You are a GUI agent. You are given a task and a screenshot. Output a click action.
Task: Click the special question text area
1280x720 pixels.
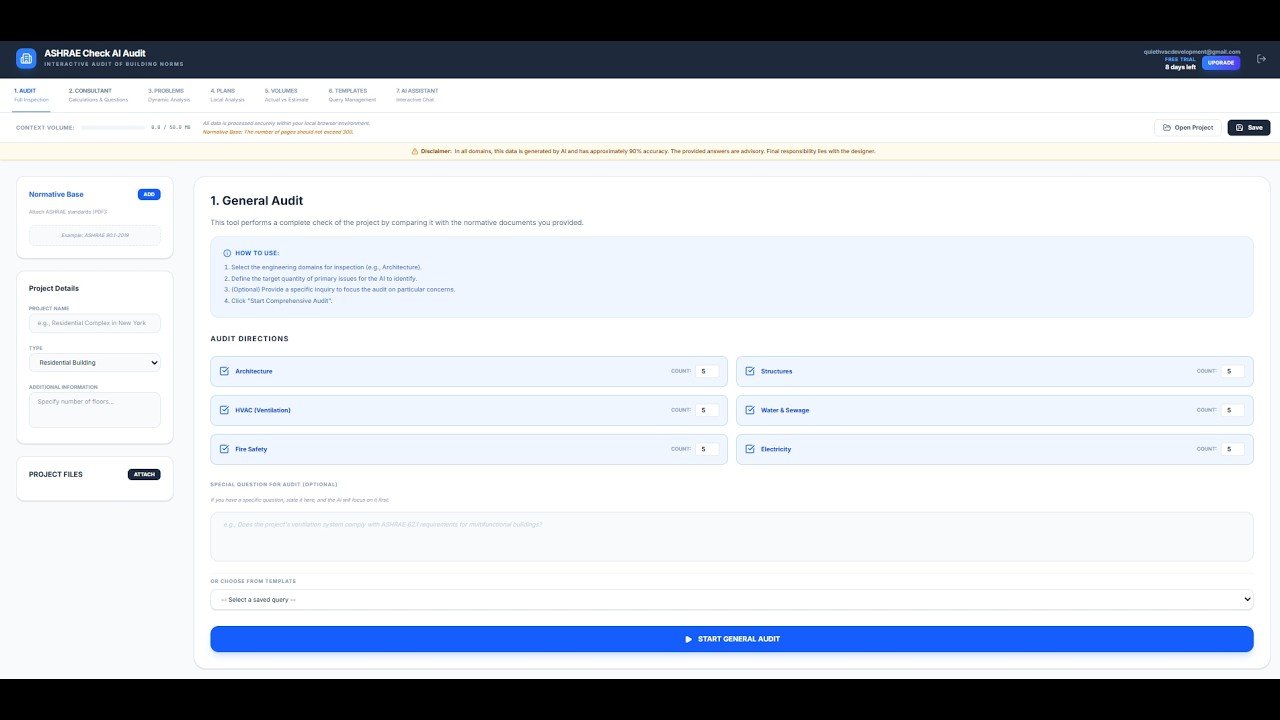point(732,537)
